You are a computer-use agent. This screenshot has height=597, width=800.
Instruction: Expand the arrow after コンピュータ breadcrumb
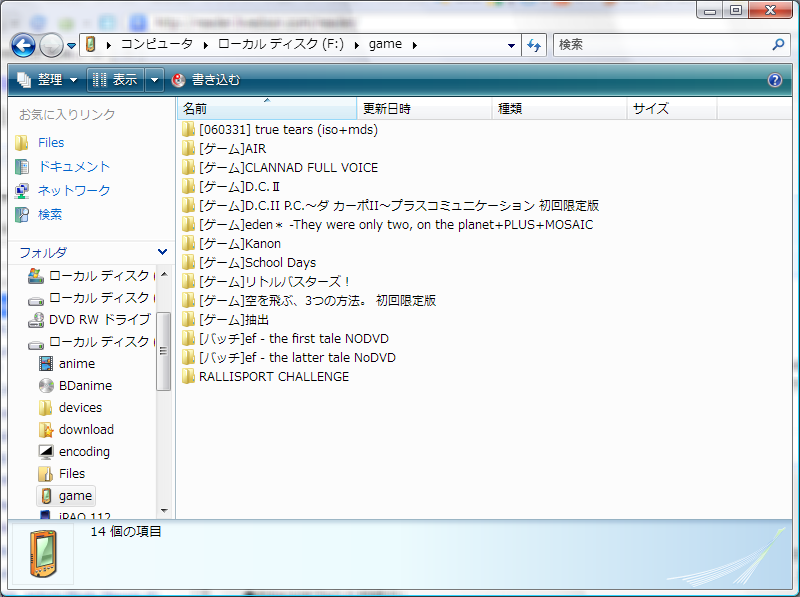tap(109, 45)
